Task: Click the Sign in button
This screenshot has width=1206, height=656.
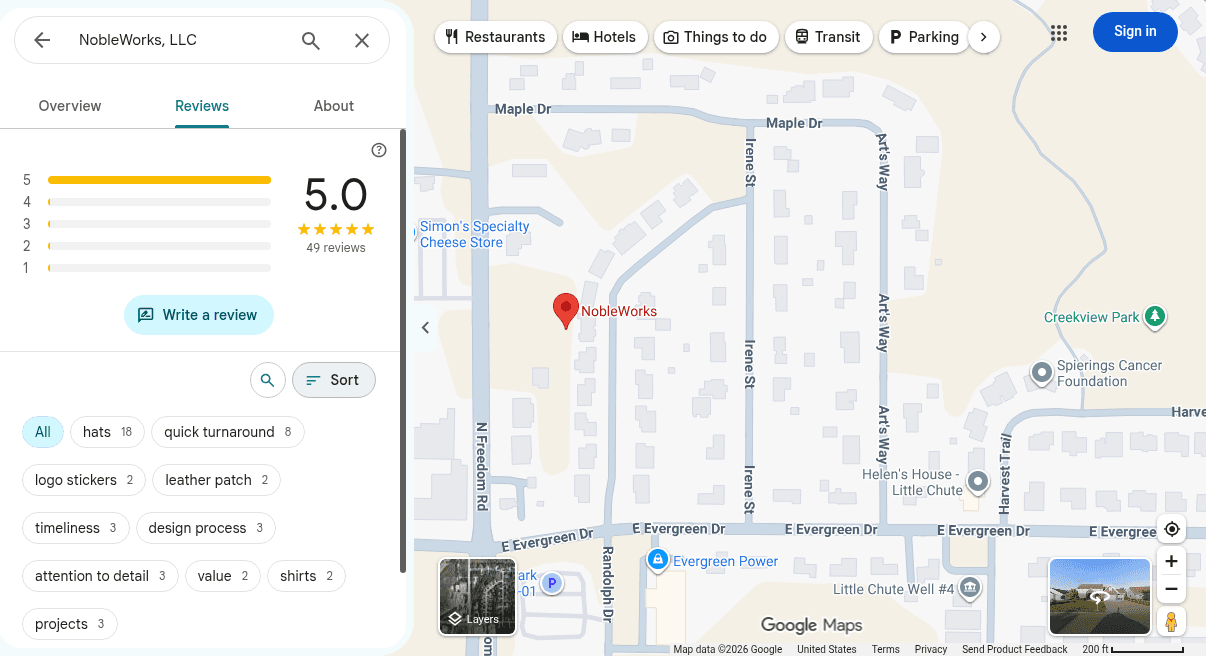Action: pos(1135,32)
